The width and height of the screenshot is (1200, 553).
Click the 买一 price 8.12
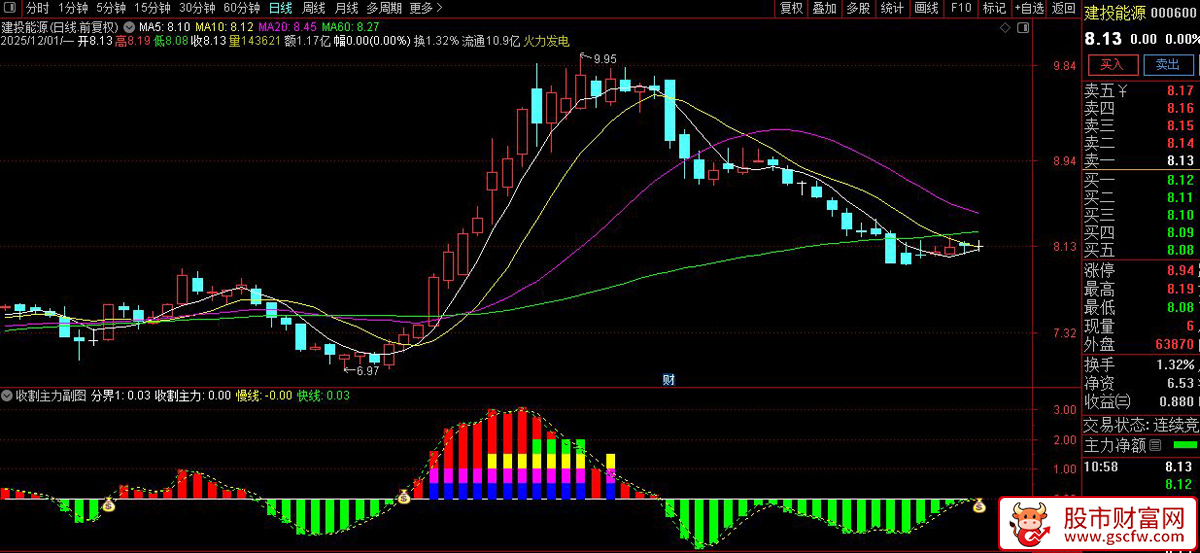click(x=1180, y=180)
